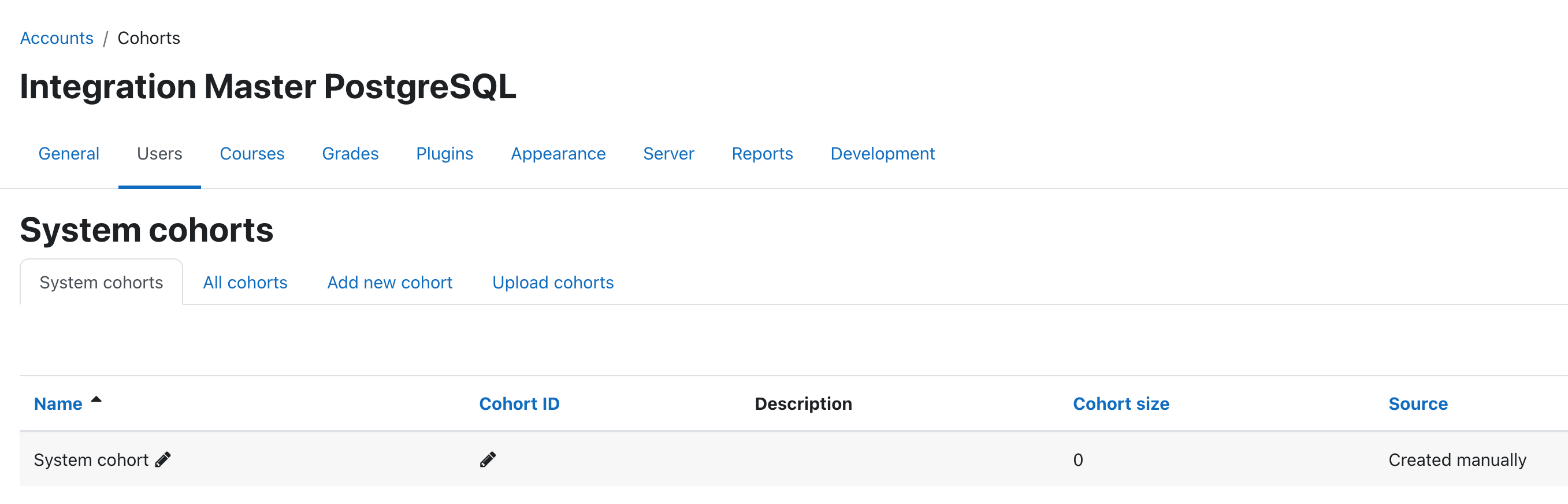Screen dimensions: 1568x504
Task: Open the Plugins admin tab
Action: point(444,153)
